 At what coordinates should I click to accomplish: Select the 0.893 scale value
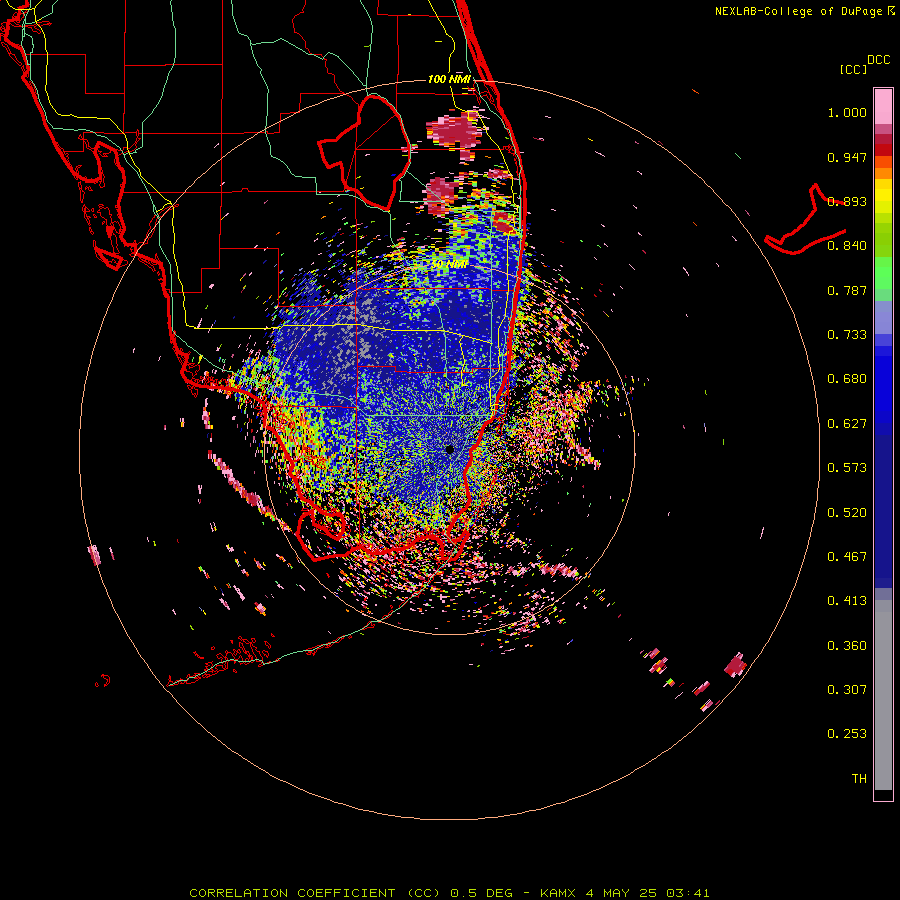(847, 201)
